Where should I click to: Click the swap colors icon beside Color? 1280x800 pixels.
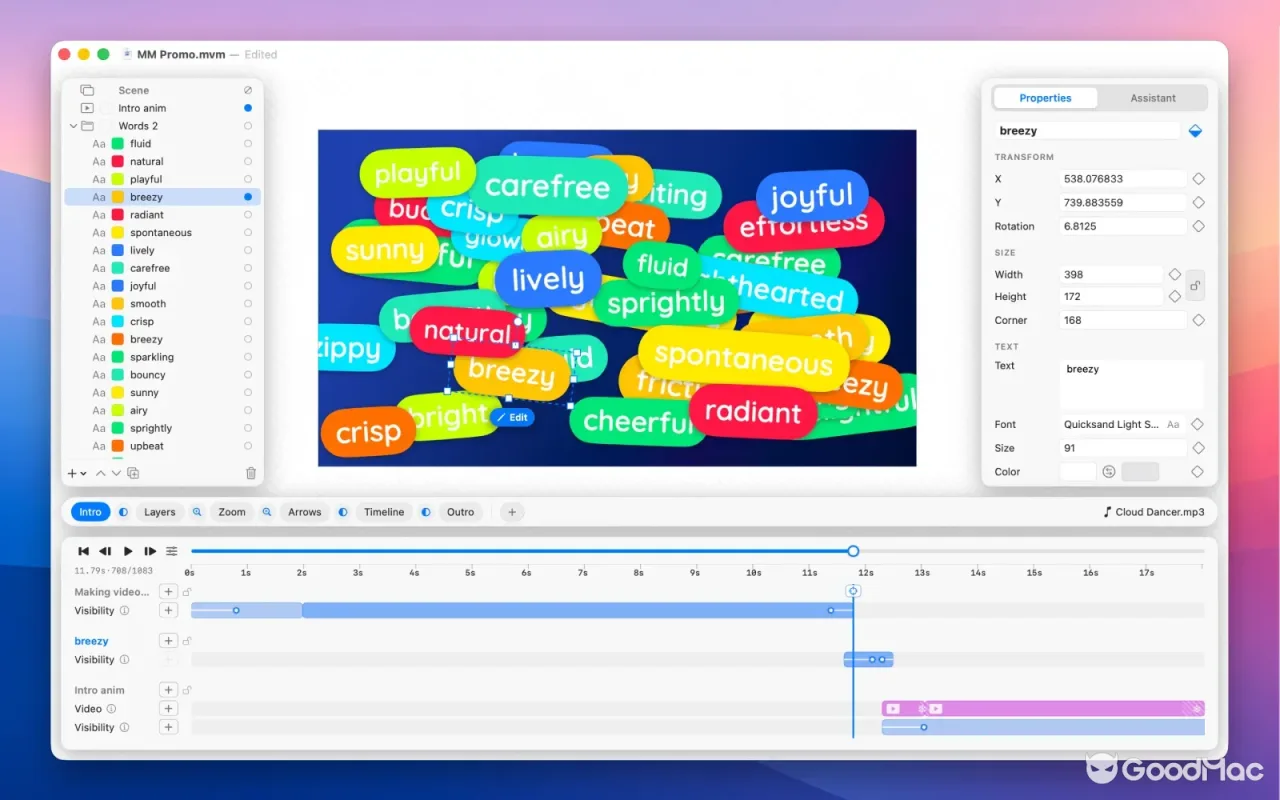[x=1109, y=472]
